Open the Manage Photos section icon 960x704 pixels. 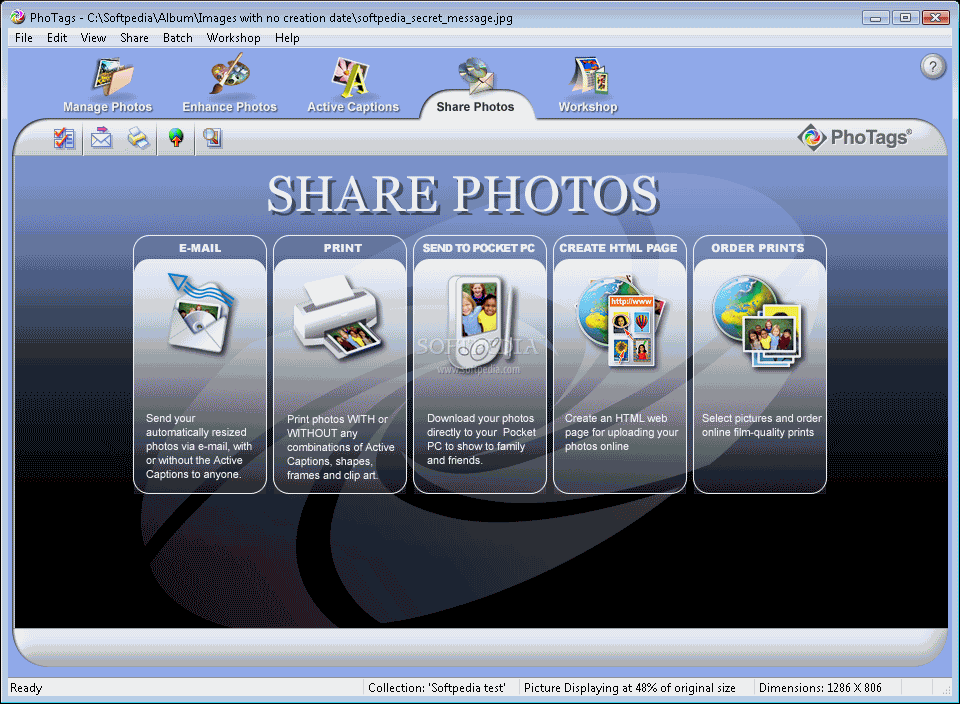[113, 76]
